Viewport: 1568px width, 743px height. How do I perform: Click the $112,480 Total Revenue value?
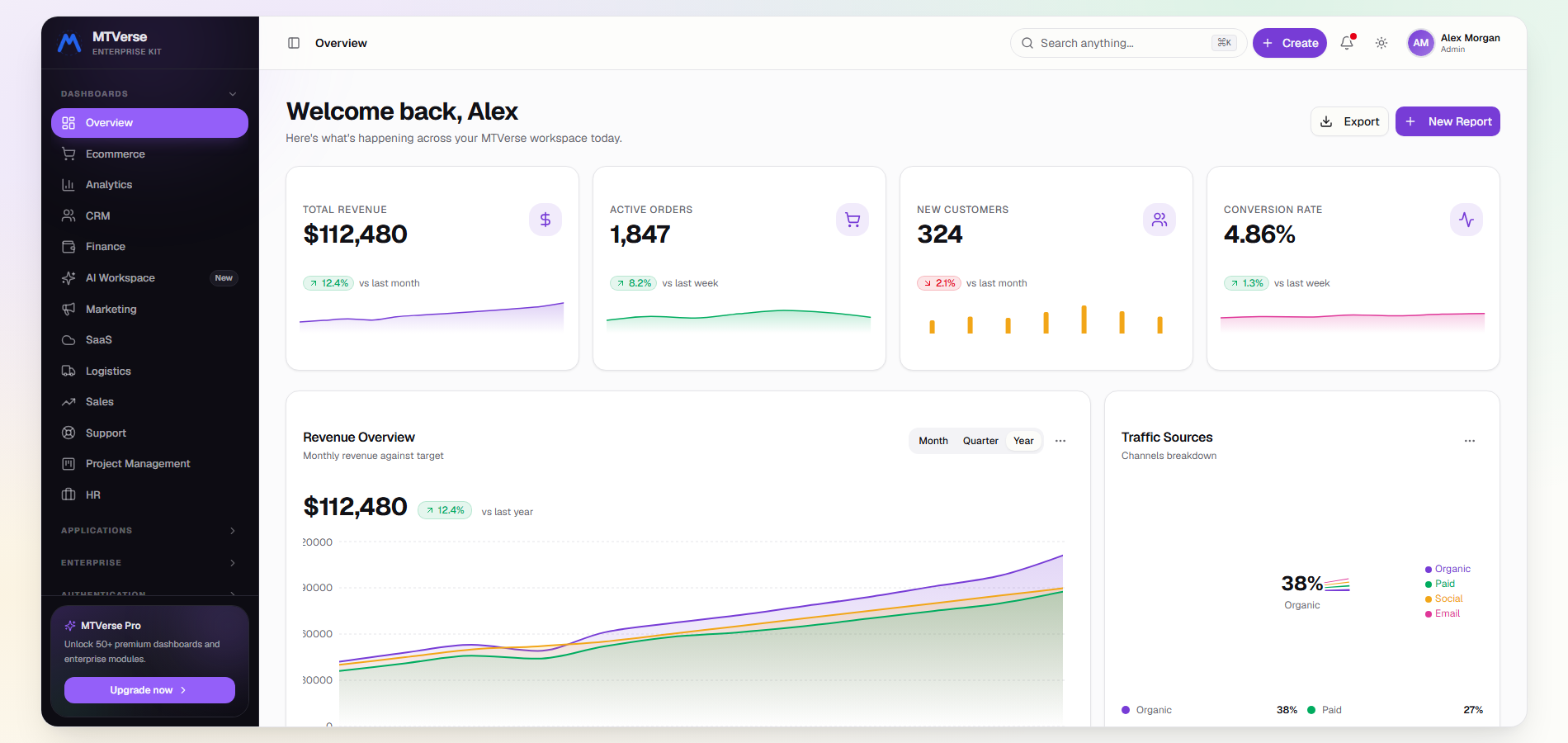coord(355,234)
